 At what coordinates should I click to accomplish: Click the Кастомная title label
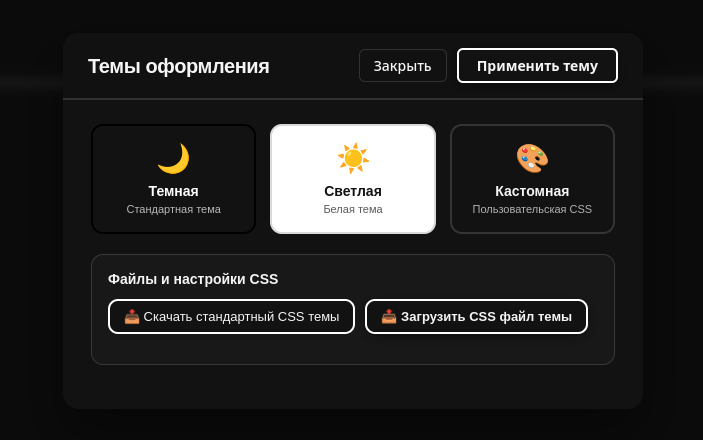(532, 191)
